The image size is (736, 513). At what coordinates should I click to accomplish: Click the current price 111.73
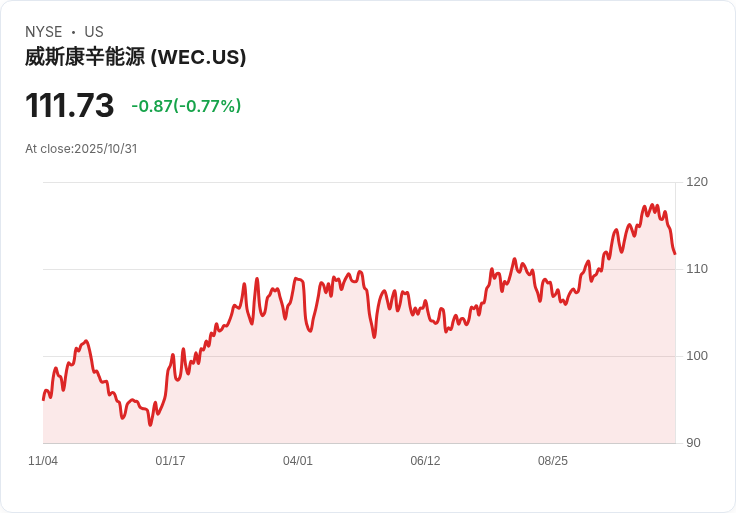[69, 105]
